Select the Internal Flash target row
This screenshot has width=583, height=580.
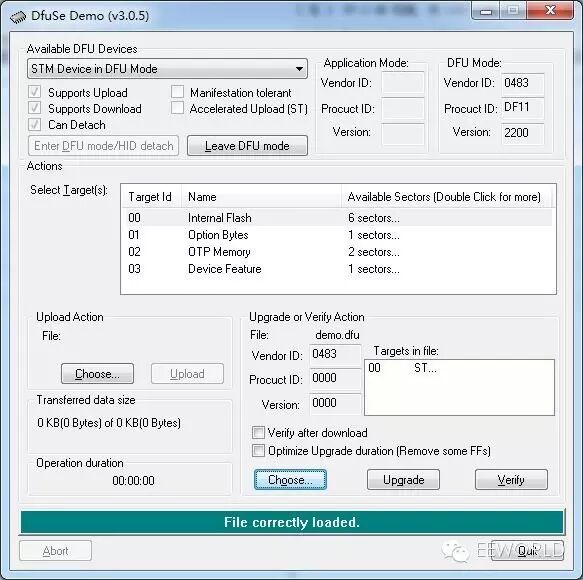point(338,218)
